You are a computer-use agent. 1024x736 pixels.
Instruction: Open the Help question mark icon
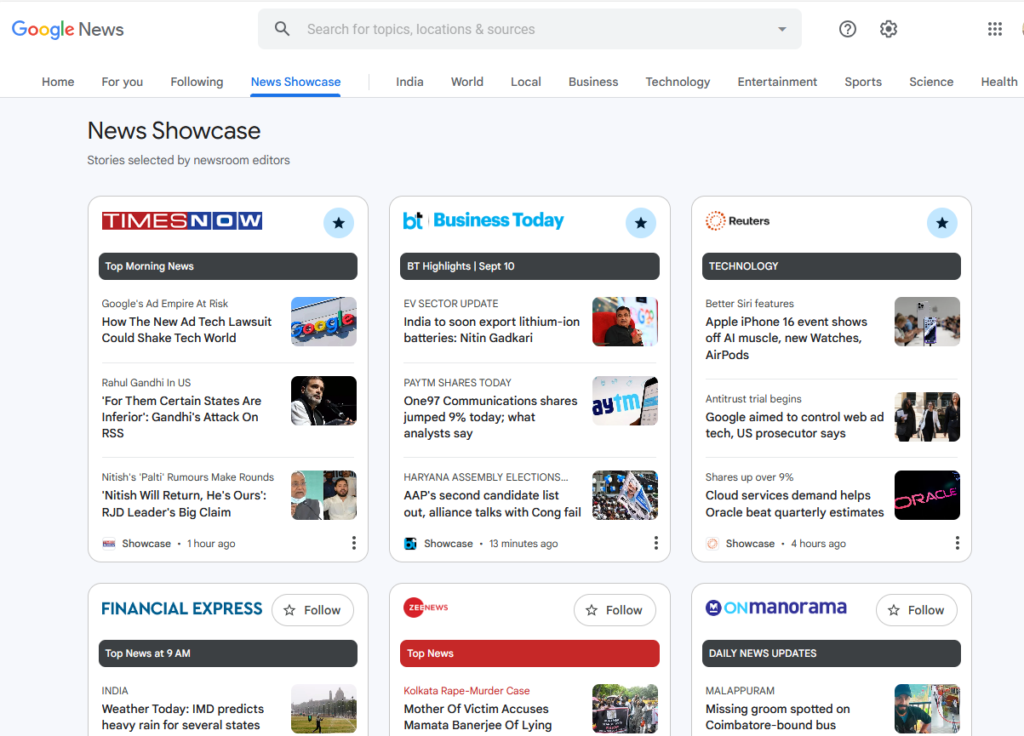(x=848, y=29)
